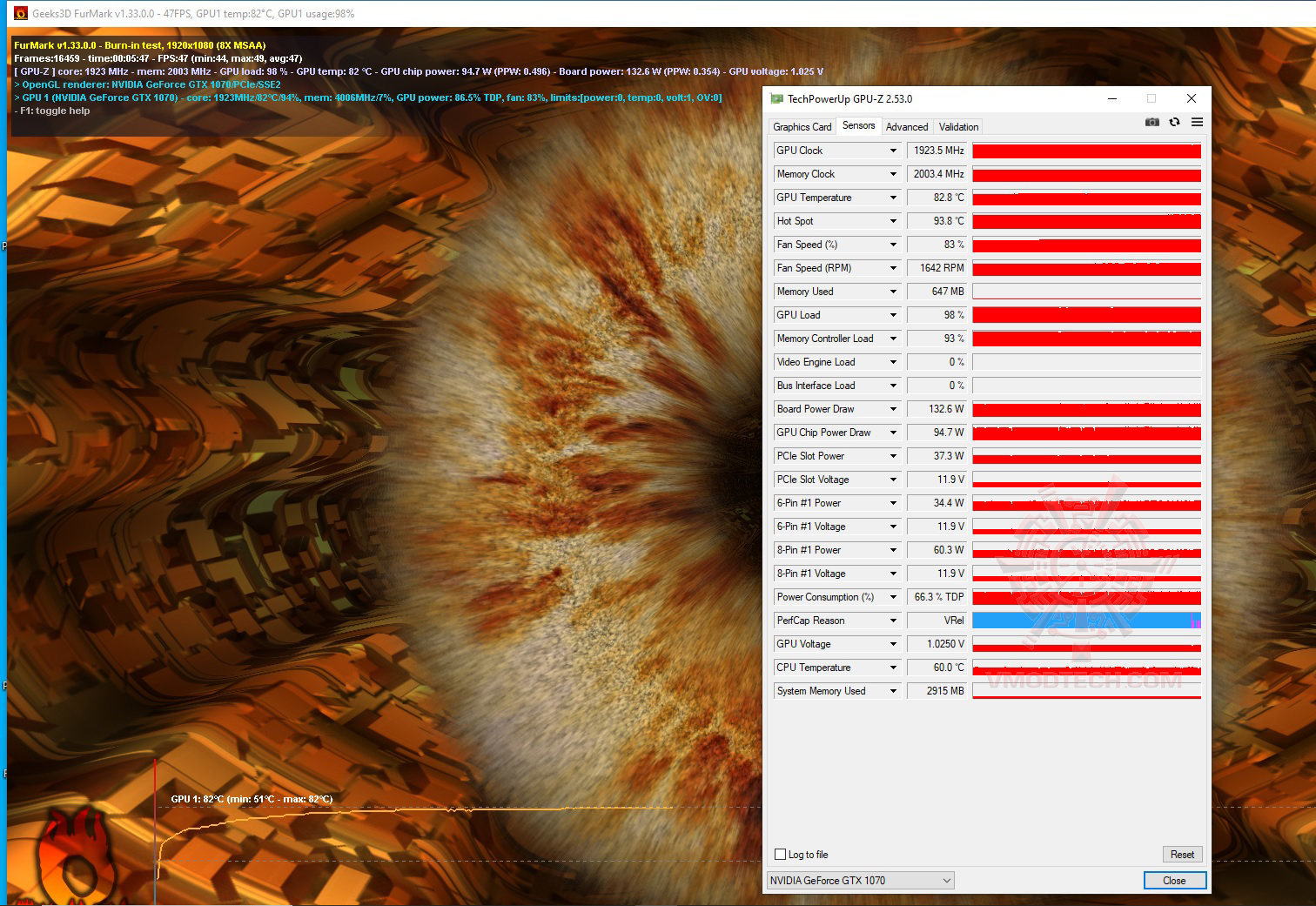Click the Close button at GPU-Z bottom
The image size is (1316, 906).
[x=1174, y=881]
